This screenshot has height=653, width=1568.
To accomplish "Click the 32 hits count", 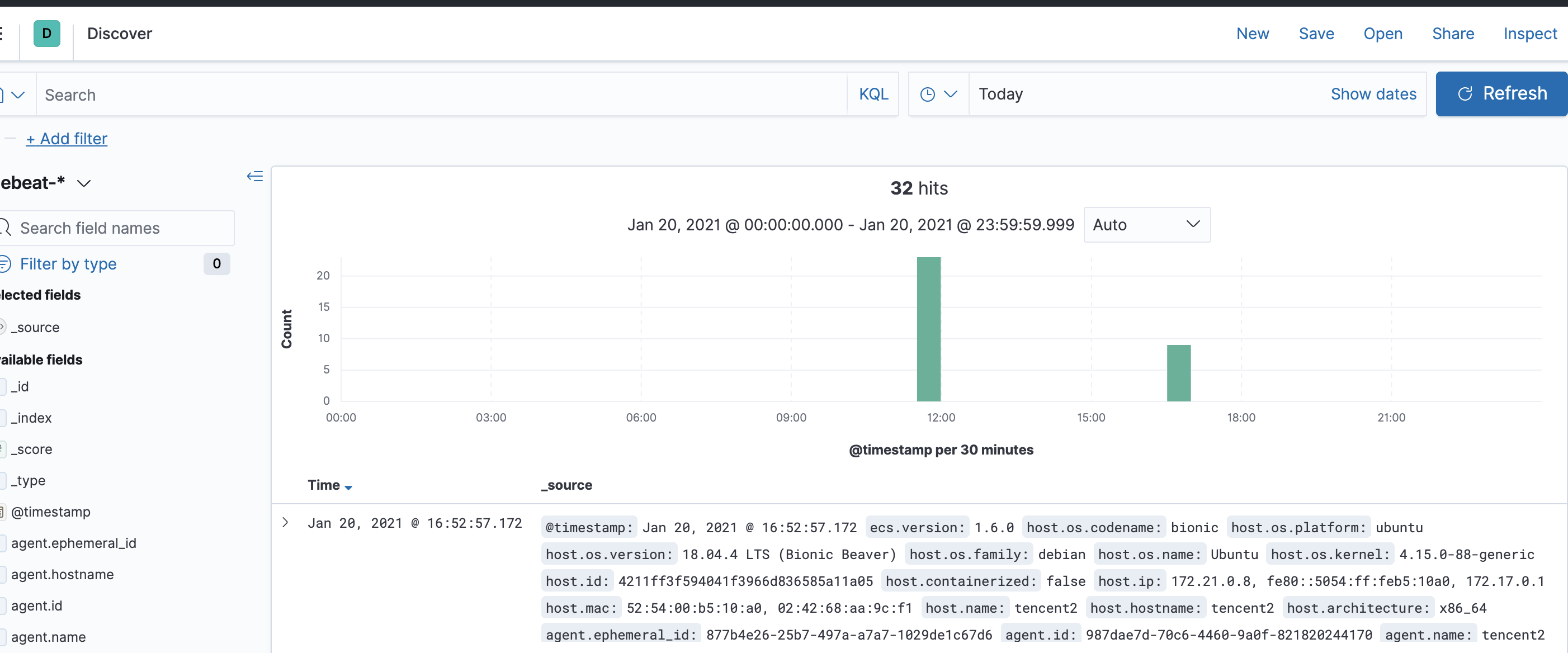I will 919,188.
